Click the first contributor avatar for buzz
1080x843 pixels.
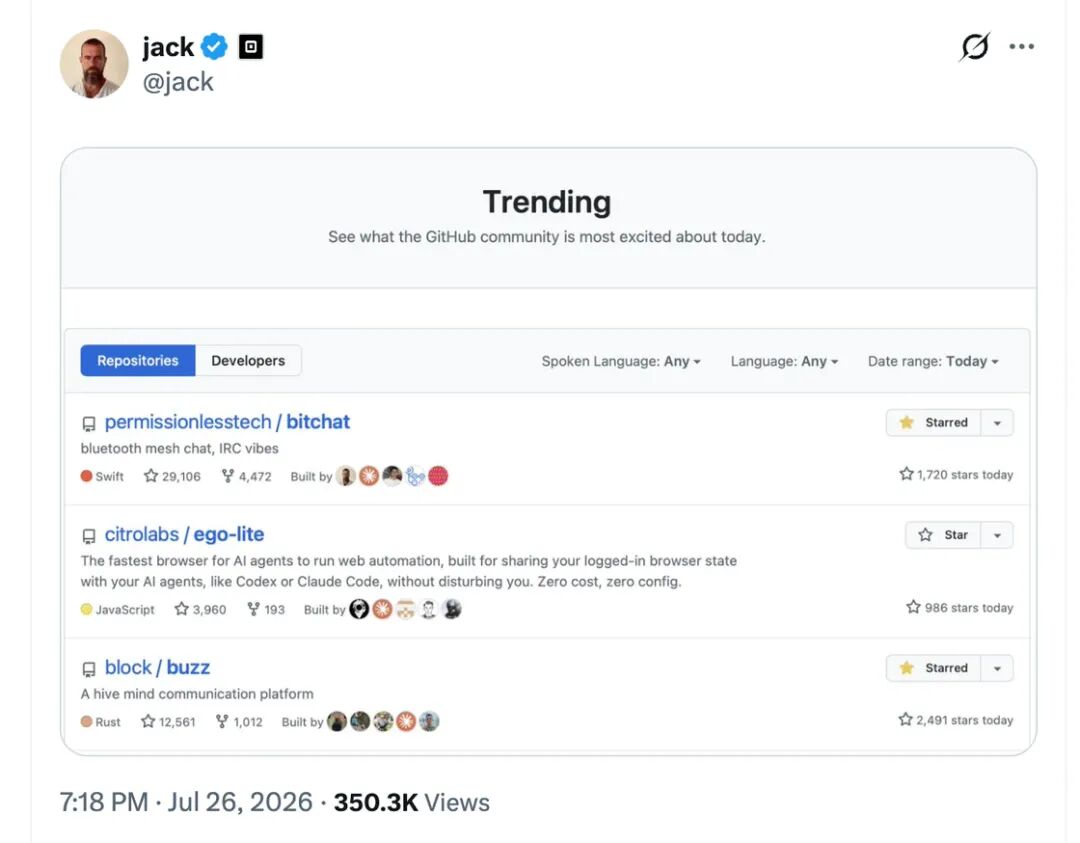coord(337,721)
